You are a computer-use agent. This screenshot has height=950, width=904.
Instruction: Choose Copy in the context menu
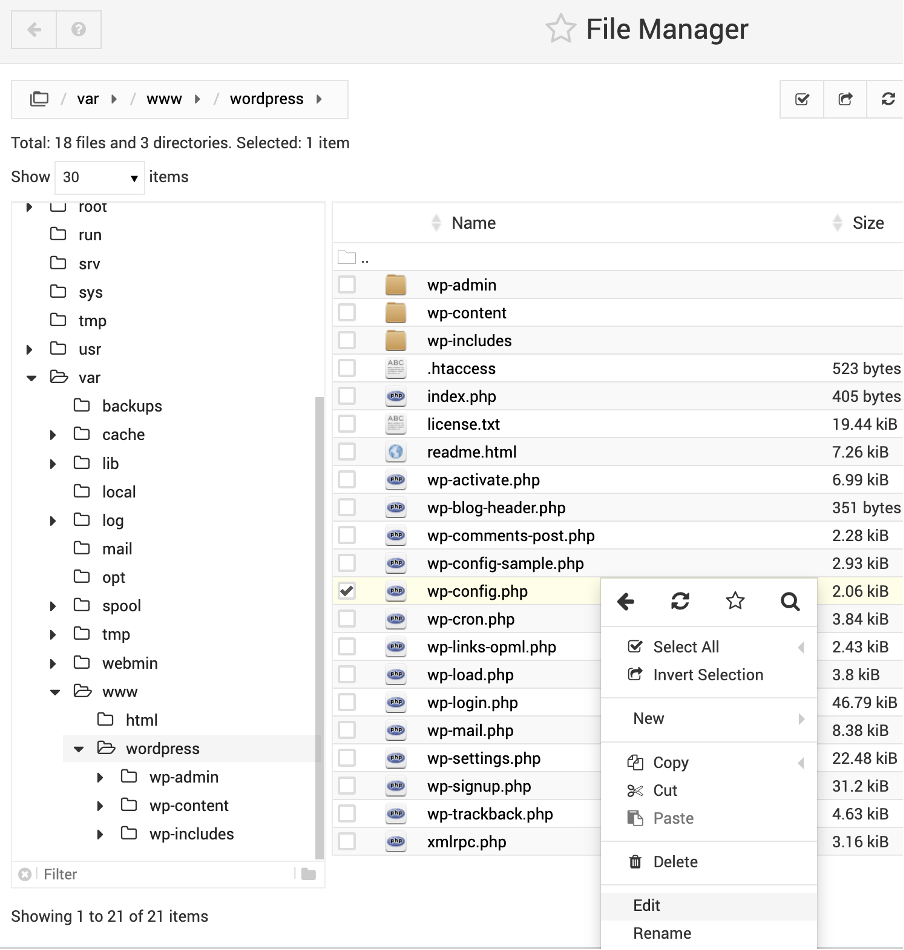[708, 762]
